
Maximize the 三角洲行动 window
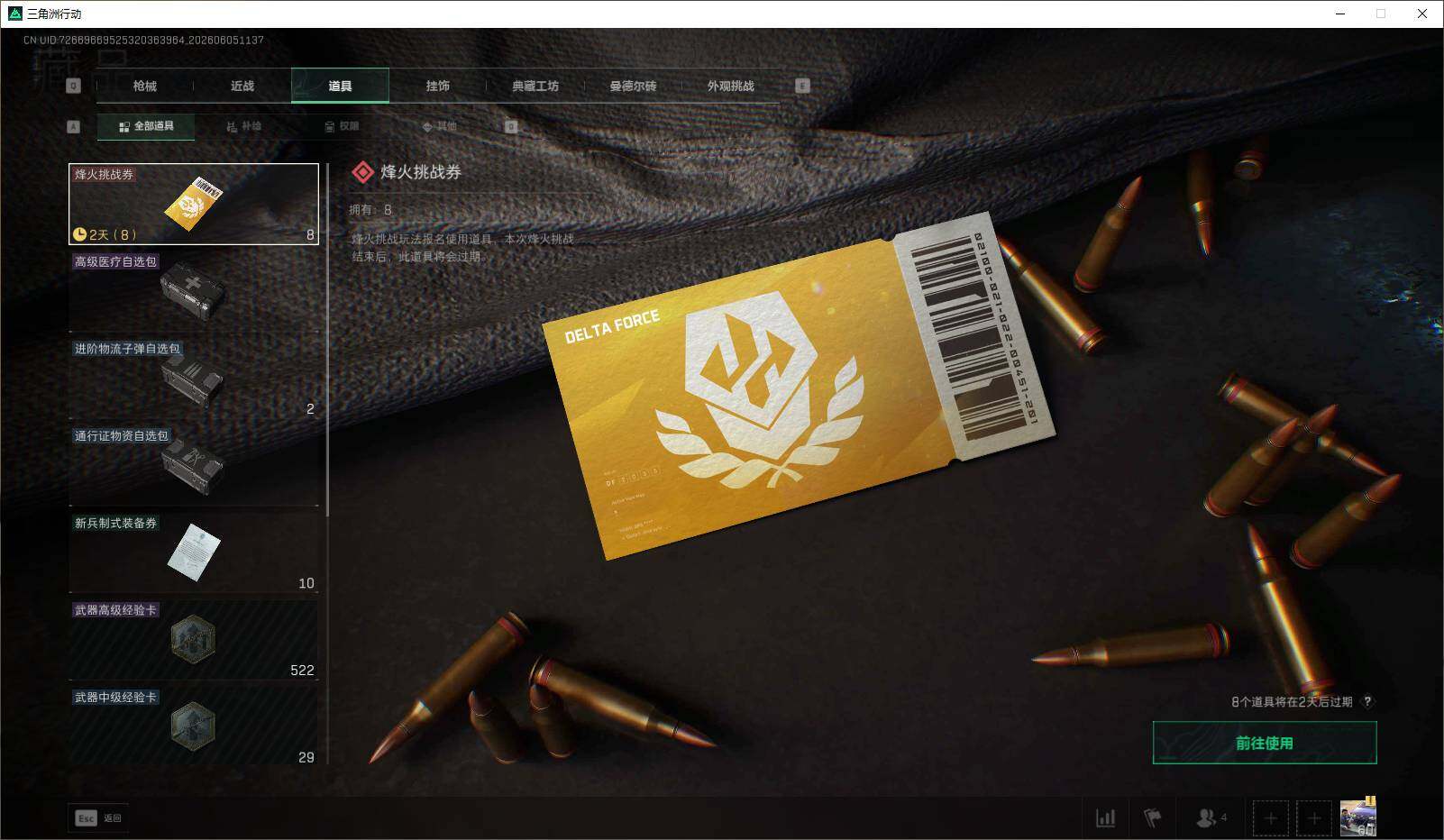1381,14
